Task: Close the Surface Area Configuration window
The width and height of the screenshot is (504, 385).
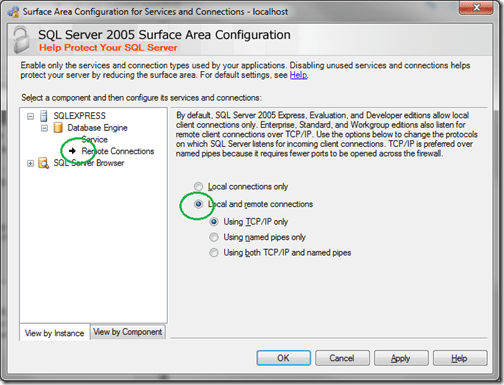Action: point(476,7)
